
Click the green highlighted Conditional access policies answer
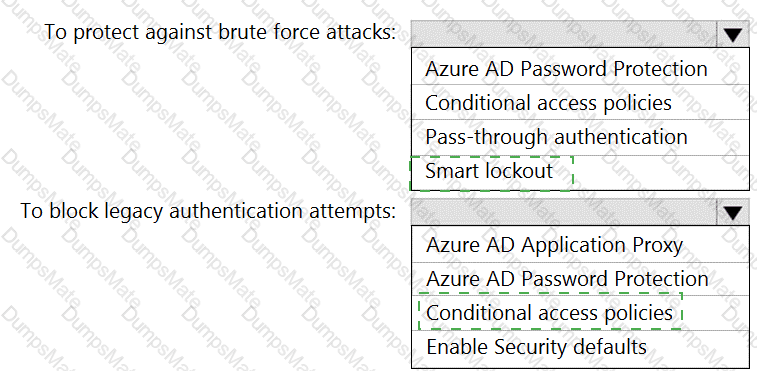pyautogui.click(x=550, y=312)
